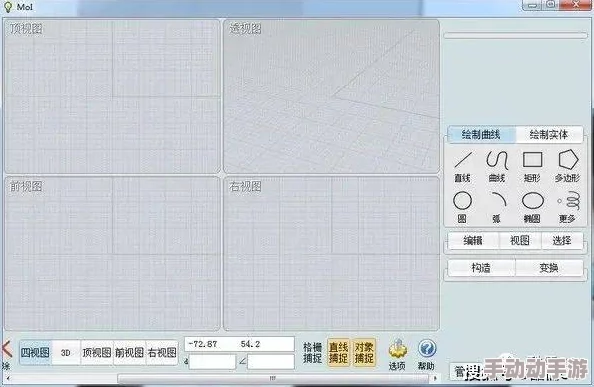Open the 帮助 help question icon

(x=427, y=355)
